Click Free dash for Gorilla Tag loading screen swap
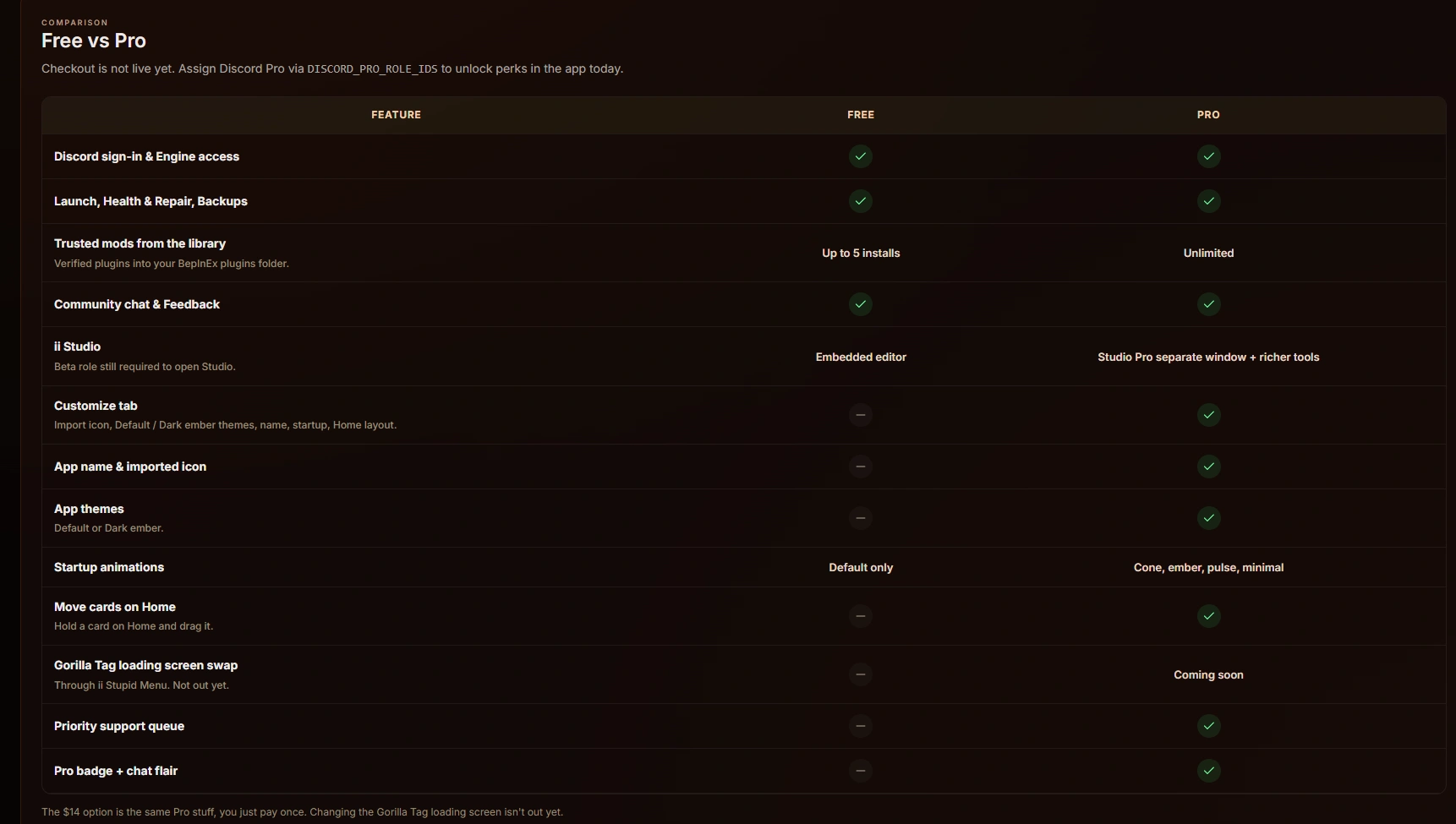The width and height of the screenshot is (1456, 824). click(861, 674)
